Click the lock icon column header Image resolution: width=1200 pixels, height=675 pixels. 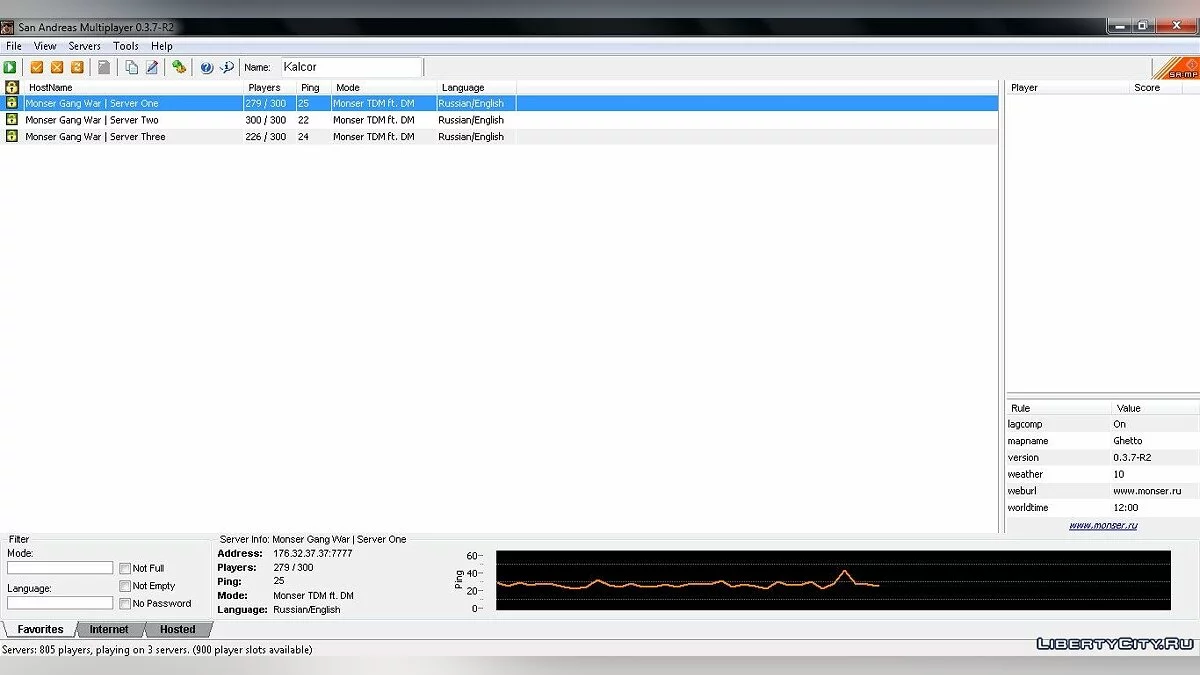[x=12, y=87]
